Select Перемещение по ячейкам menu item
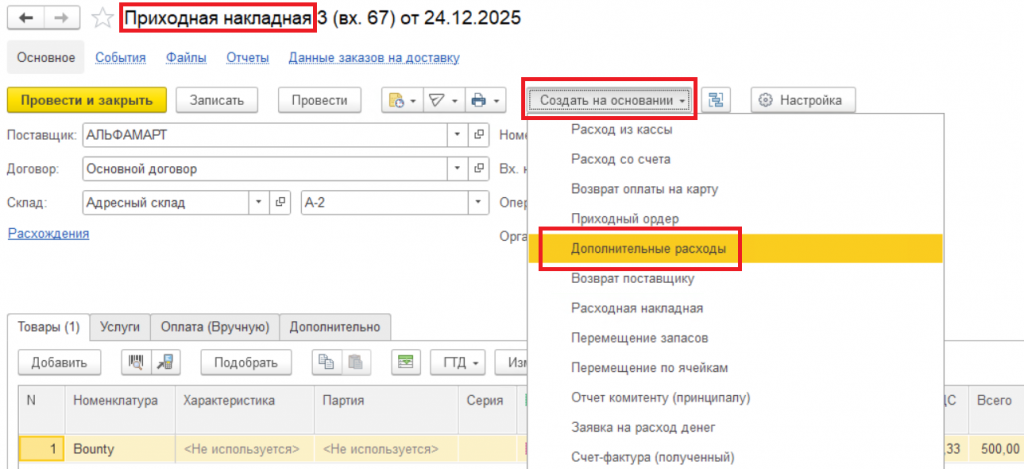Screen dimensions: 1024x469 pyautogui.click(x=735, y=368)
